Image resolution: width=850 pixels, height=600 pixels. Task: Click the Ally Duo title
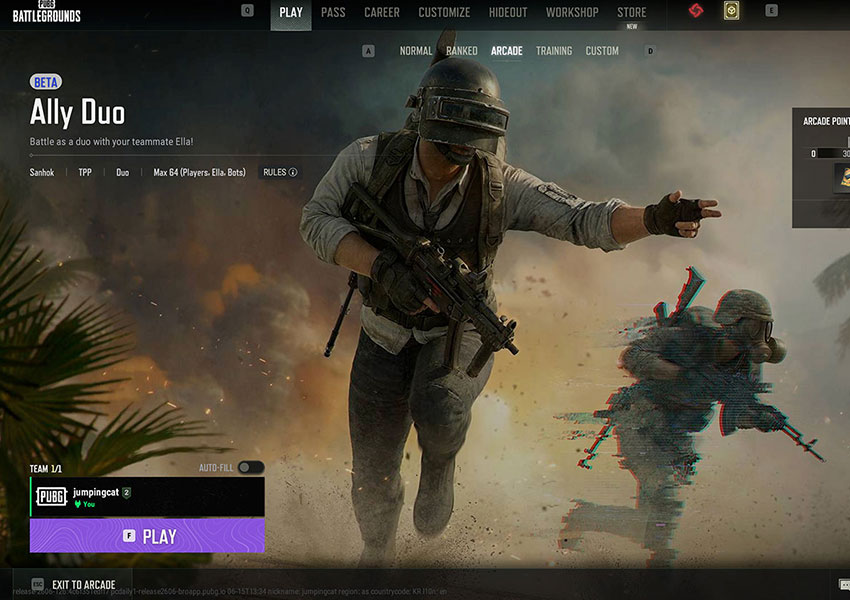tap(77, 113)
